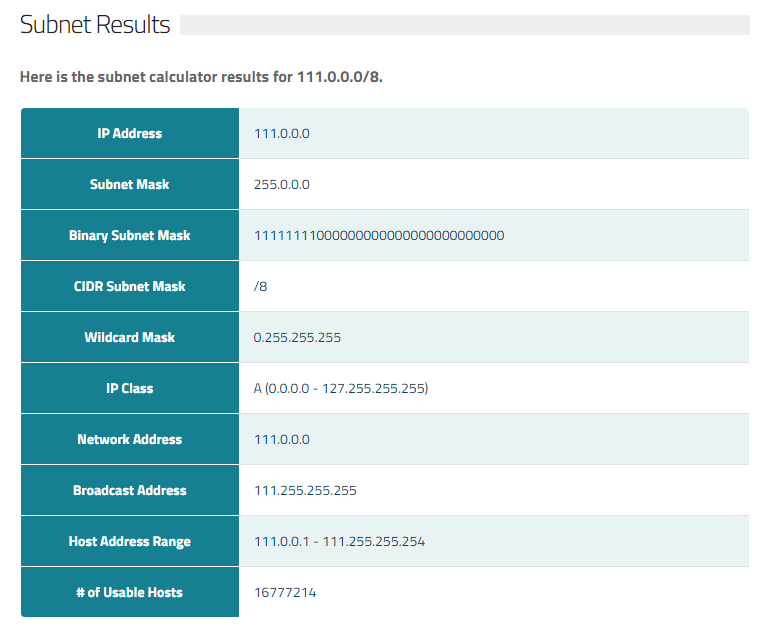
Task: Select the 16777214 usable hosts value
Action: [285, 593]
